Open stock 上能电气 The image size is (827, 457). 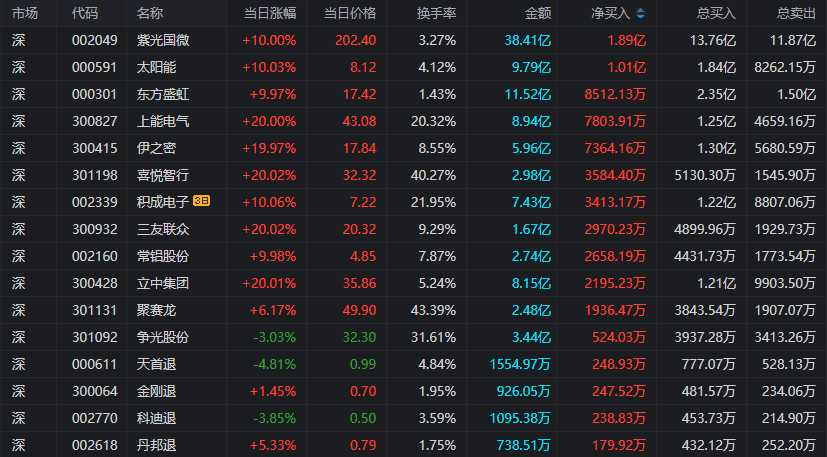pos(163,121)
